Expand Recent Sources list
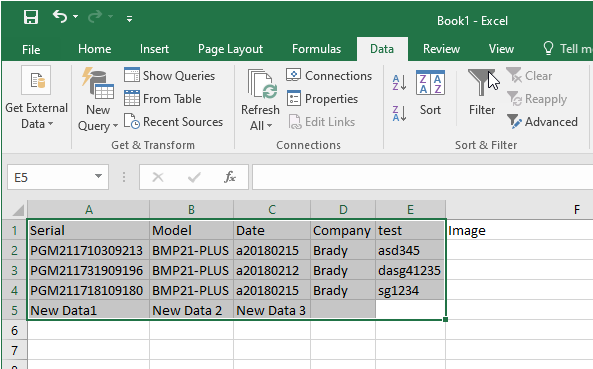593x369 pixels. pos(174,122)
